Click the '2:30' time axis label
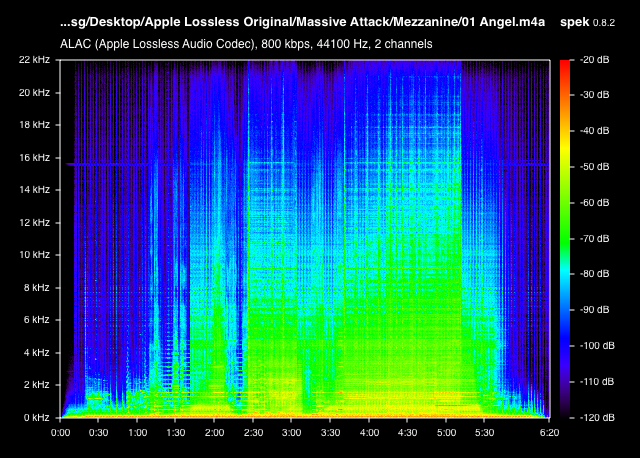The width and height of the screenshot is (640, 458). (253, 433)
